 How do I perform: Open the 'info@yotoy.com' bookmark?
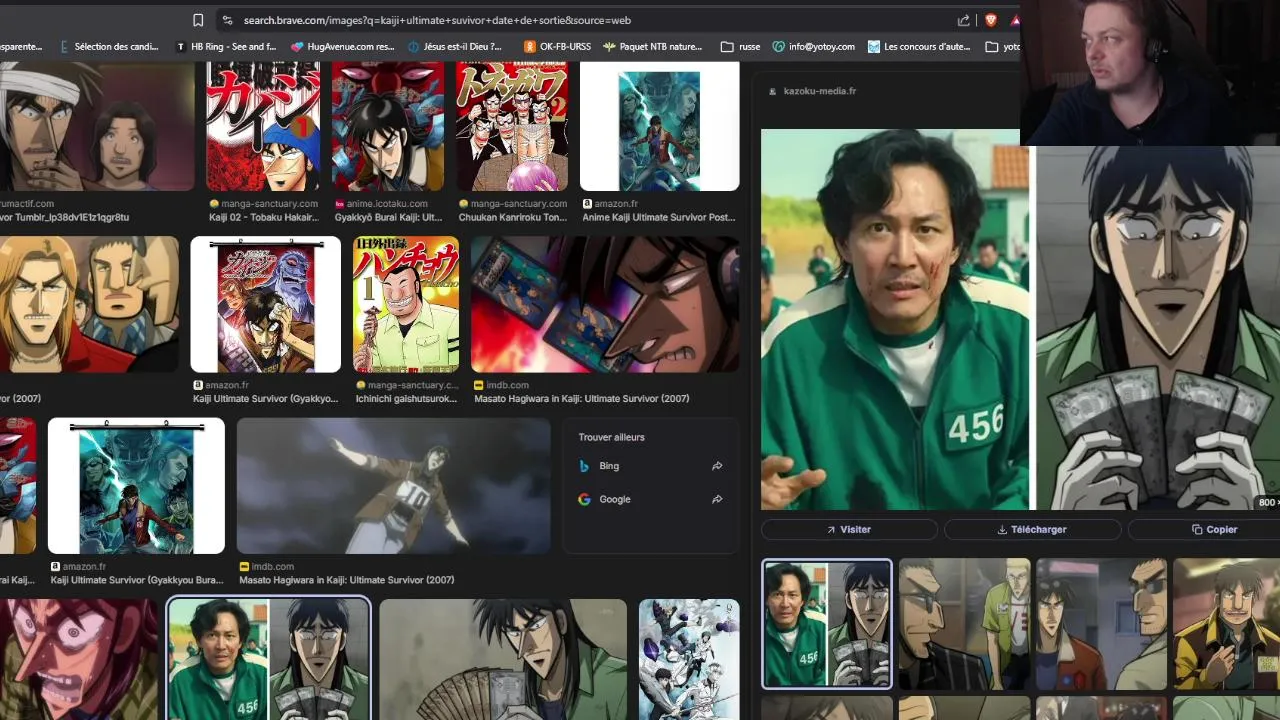click(813, 46)
